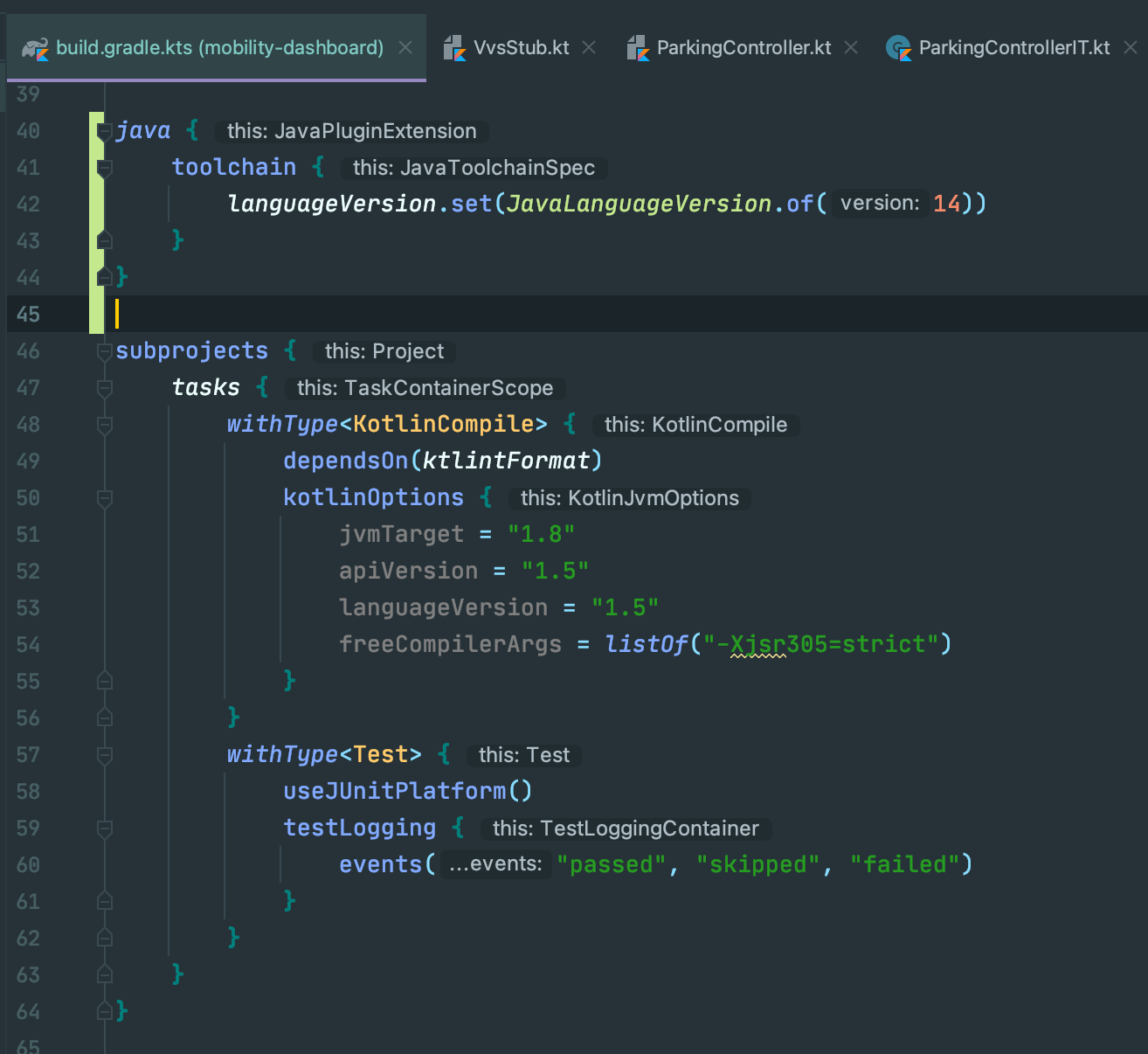Click the 'version:' parameter hint on line 42
Image resolution: width=1148 pixels, height=1054 pixels.
point(879,203)
